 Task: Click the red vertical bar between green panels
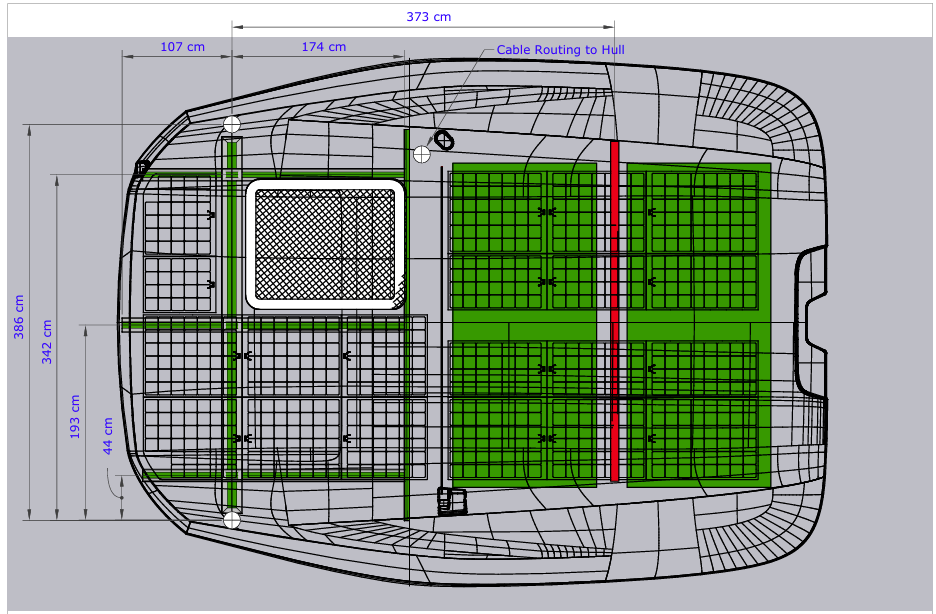coord(614,310)
